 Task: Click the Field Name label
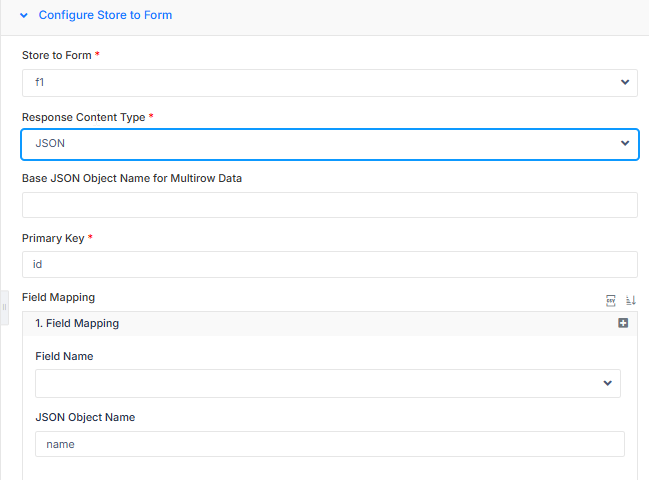pos(64,356)
